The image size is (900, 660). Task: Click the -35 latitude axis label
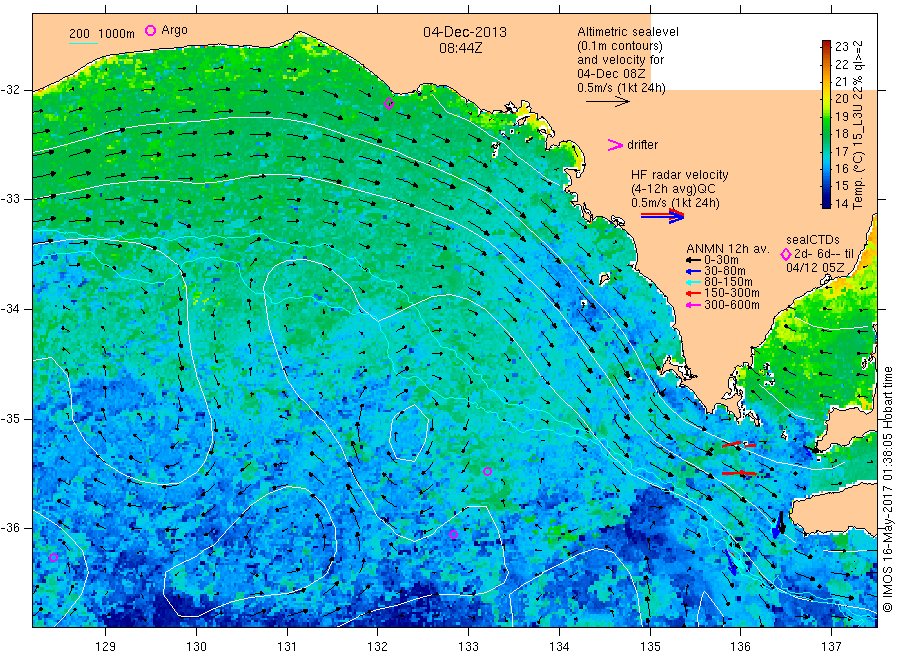click(x=10, y=418)
